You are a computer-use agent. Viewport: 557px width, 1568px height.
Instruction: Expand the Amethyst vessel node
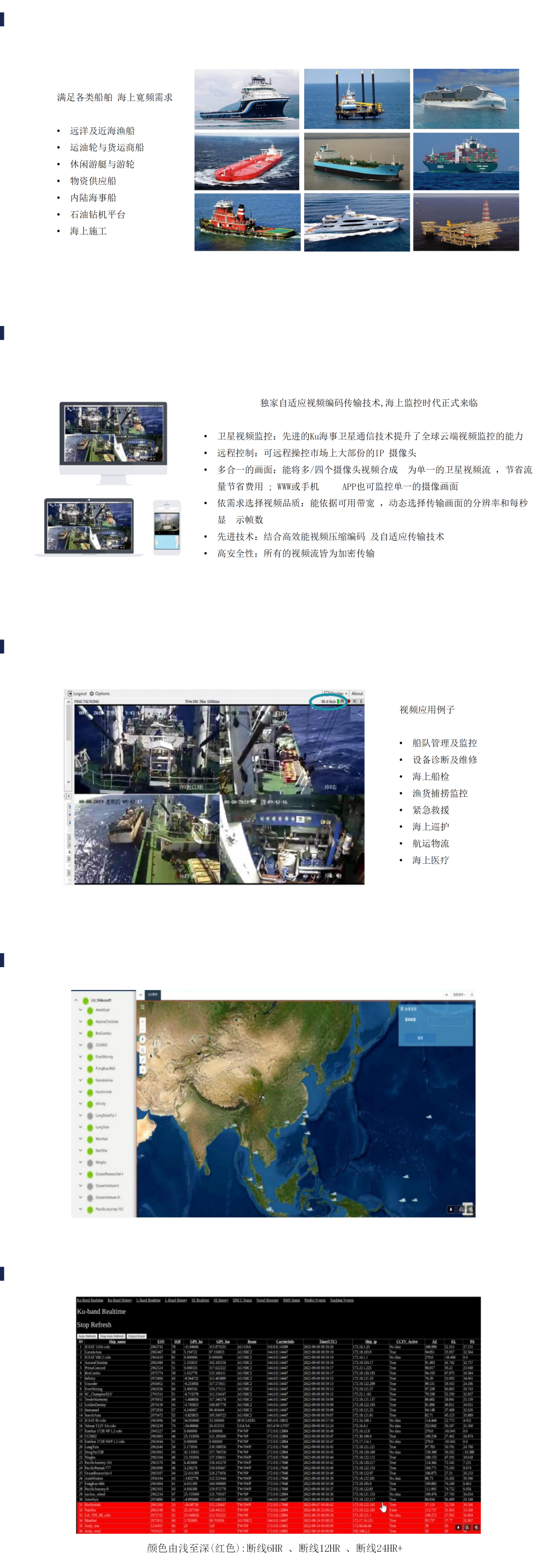click(x=80, y=1011)
